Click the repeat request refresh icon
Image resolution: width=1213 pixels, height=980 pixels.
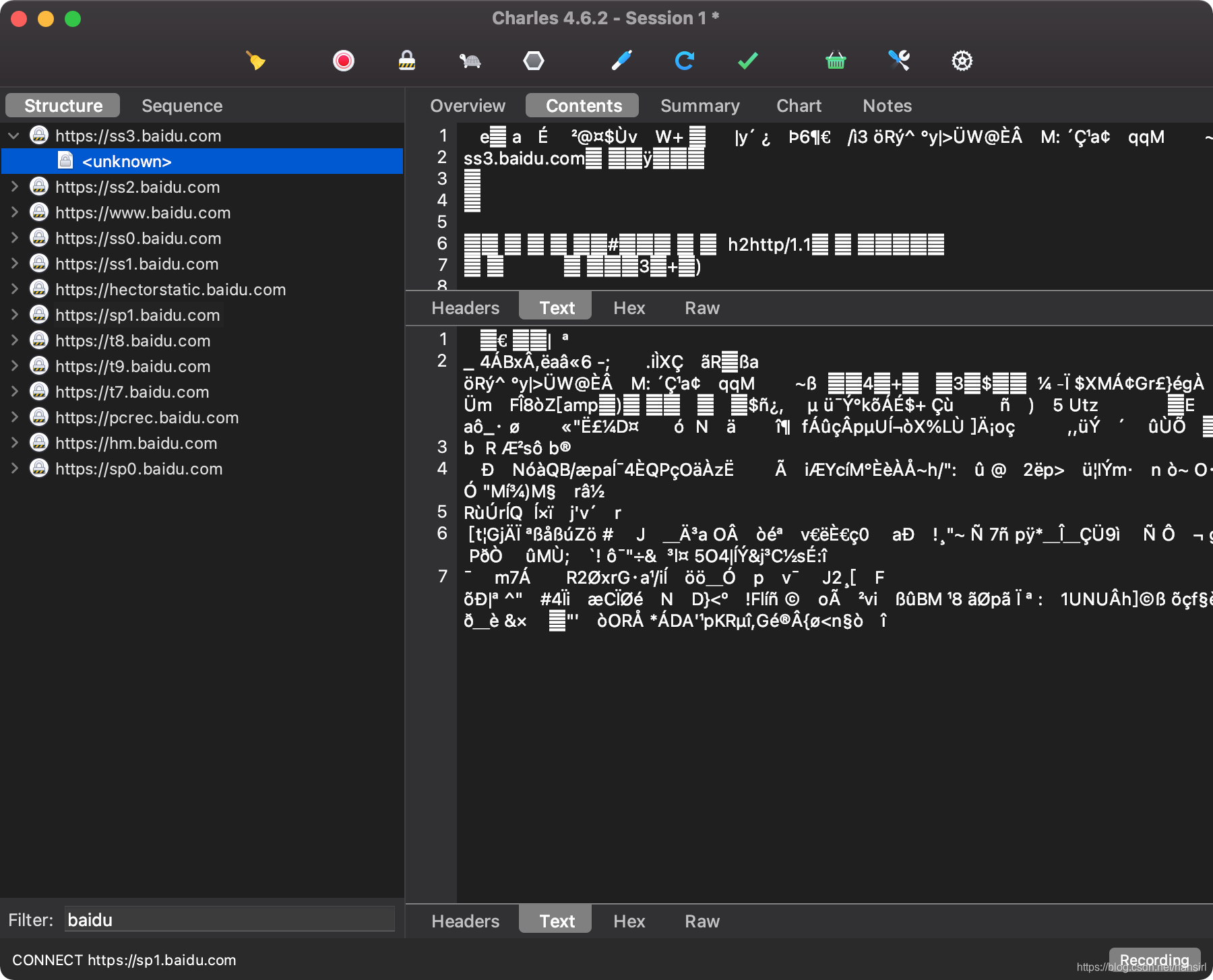pyautogui.click(x=685, y=61)
